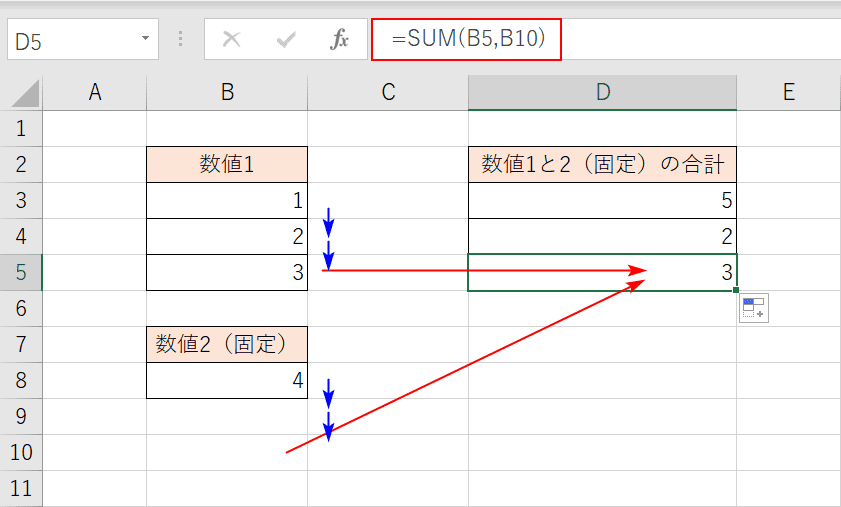The height and width of the screenshot is (507, 841).
Task: Select row 4 header
Action: pos(21,236)
